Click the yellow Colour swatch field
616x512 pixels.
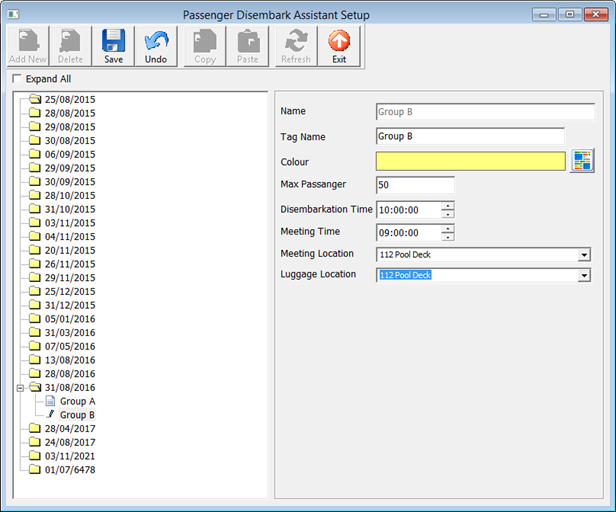pos(471,161)
